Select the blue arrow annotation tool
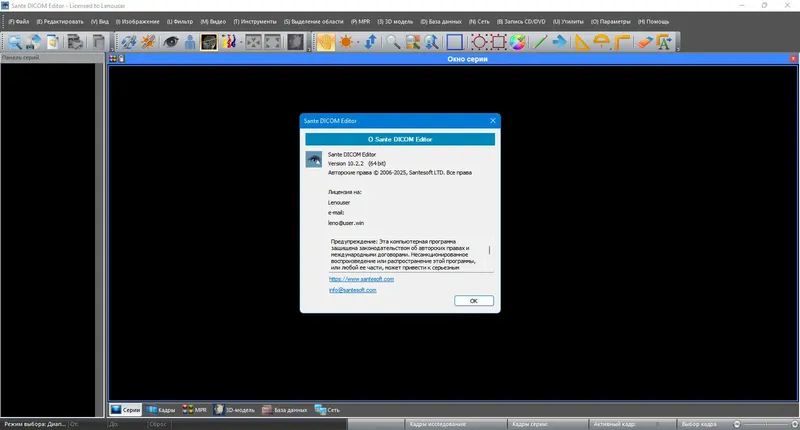 [x=559, y=42]
